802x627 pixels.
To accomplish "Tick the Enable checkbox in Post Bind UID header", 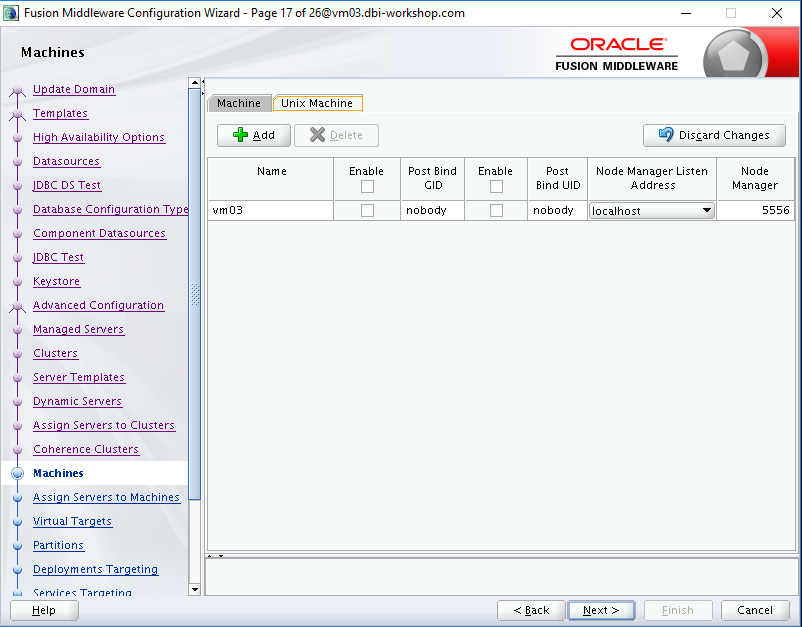I will click(x=496, y=187).
